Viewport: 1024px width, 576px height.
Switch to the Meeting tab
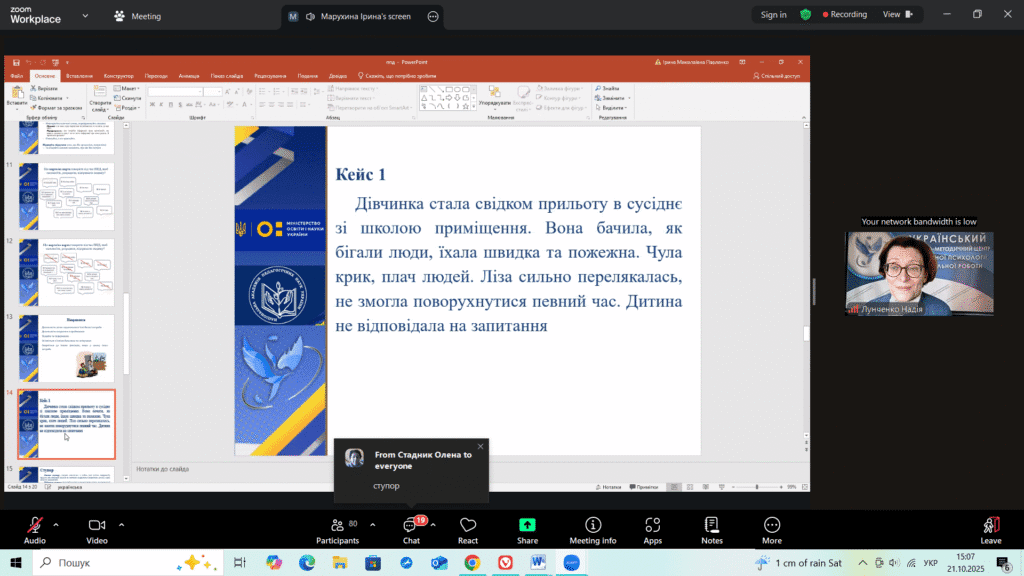(138, 16)
